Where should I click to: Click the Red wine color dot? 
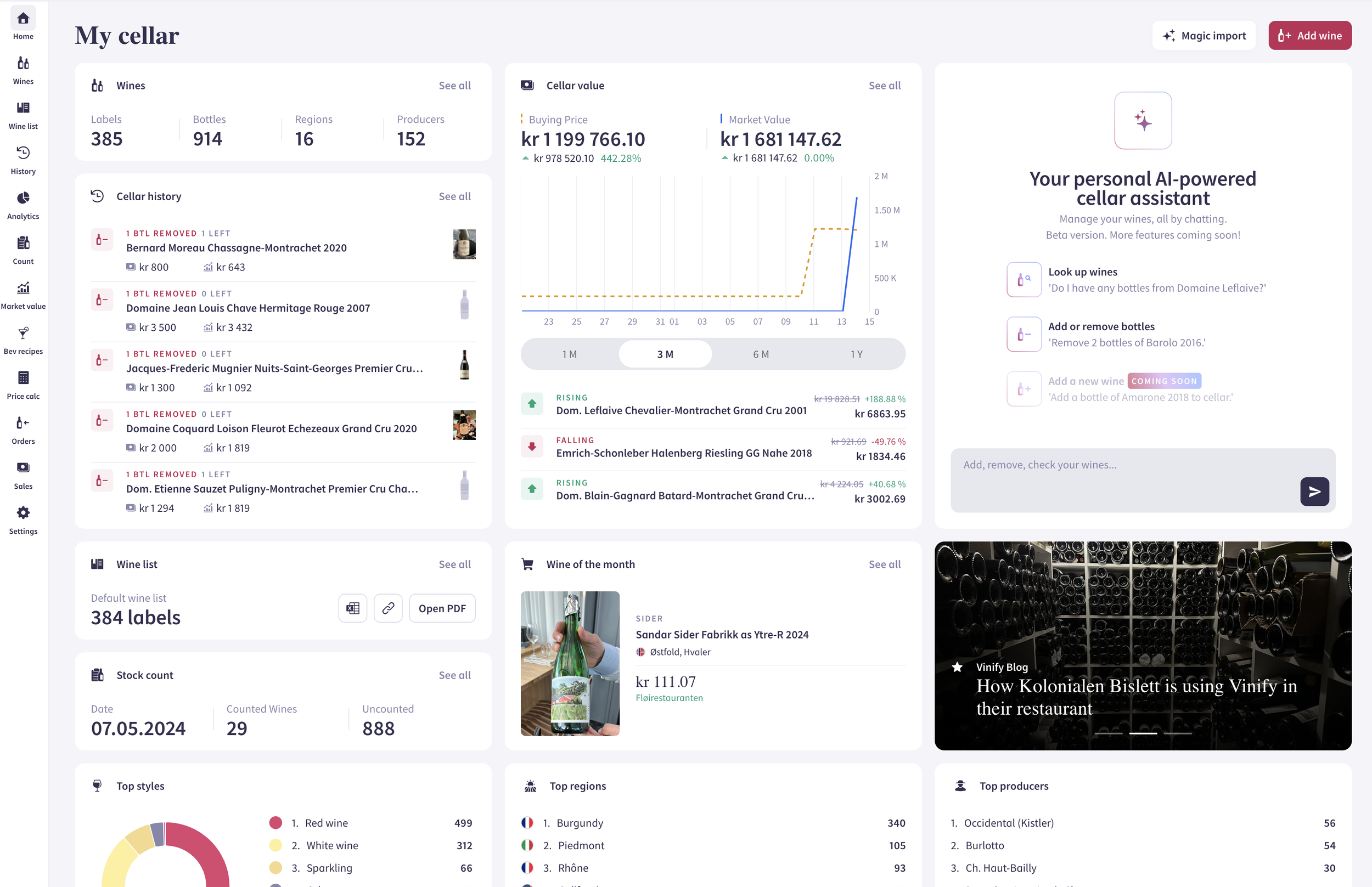click(275, 822)
